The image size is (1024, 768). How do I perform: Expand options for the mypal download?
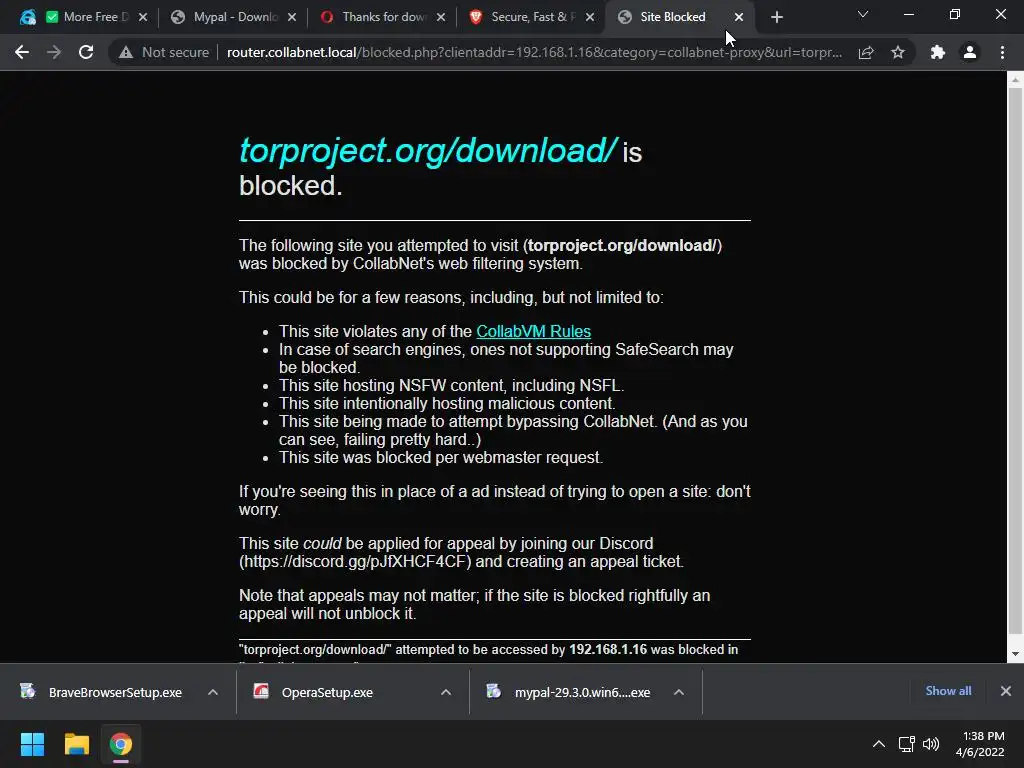[x=679, y=692]
